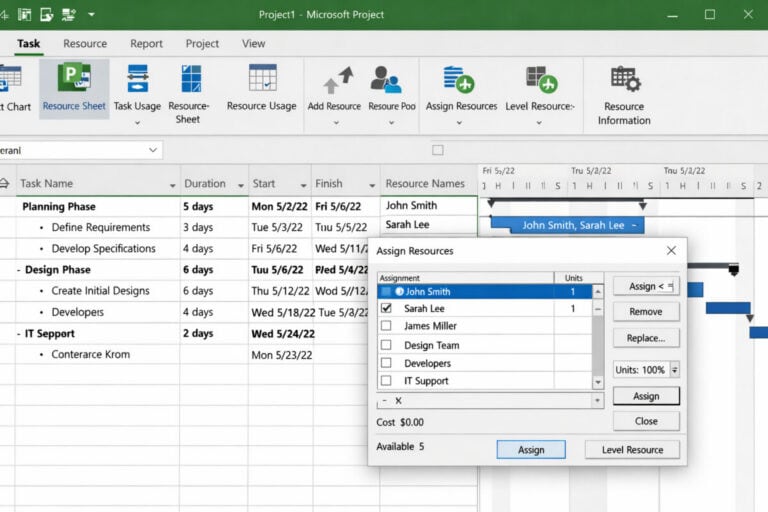Click the second quick access toolbar icon
768x512 pixels.
pos(24,15)
